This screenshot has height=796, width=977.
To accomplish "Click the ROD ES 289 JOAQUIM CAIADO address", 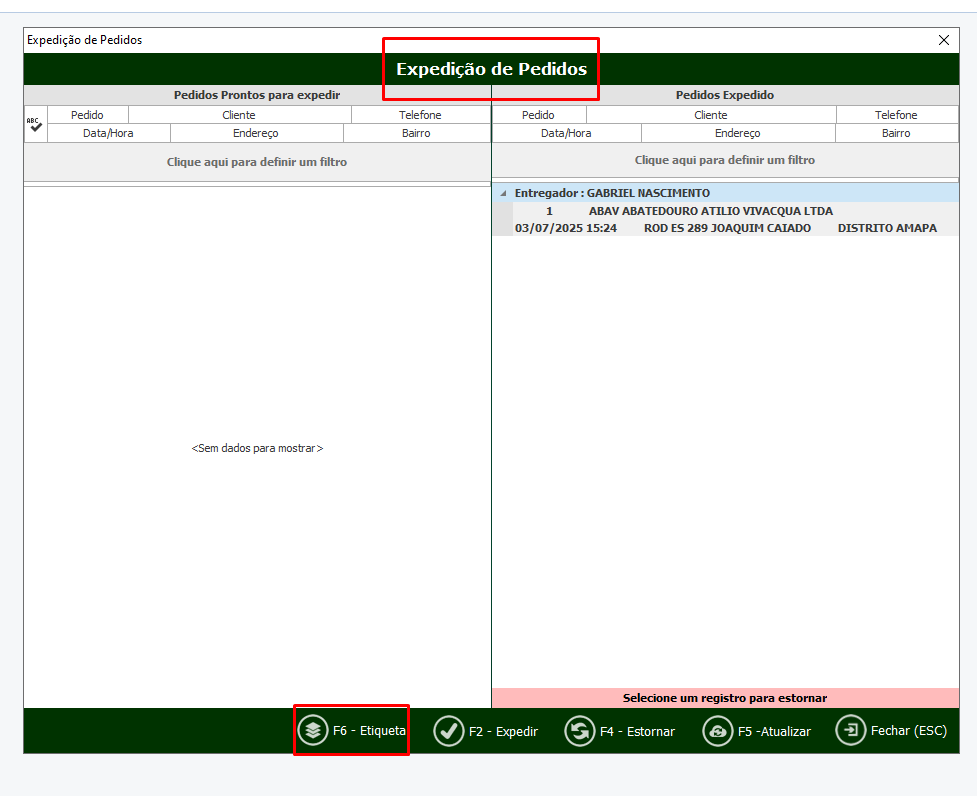I will click(727, 228).
